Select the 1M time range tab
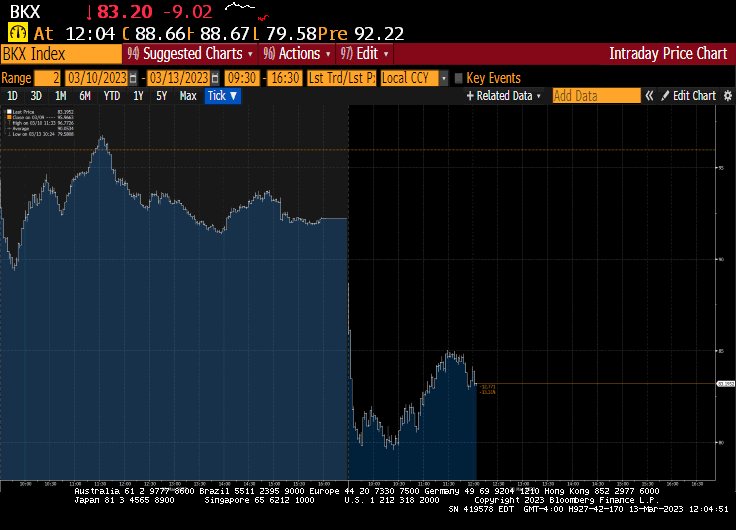 click(x=59, y=96)
